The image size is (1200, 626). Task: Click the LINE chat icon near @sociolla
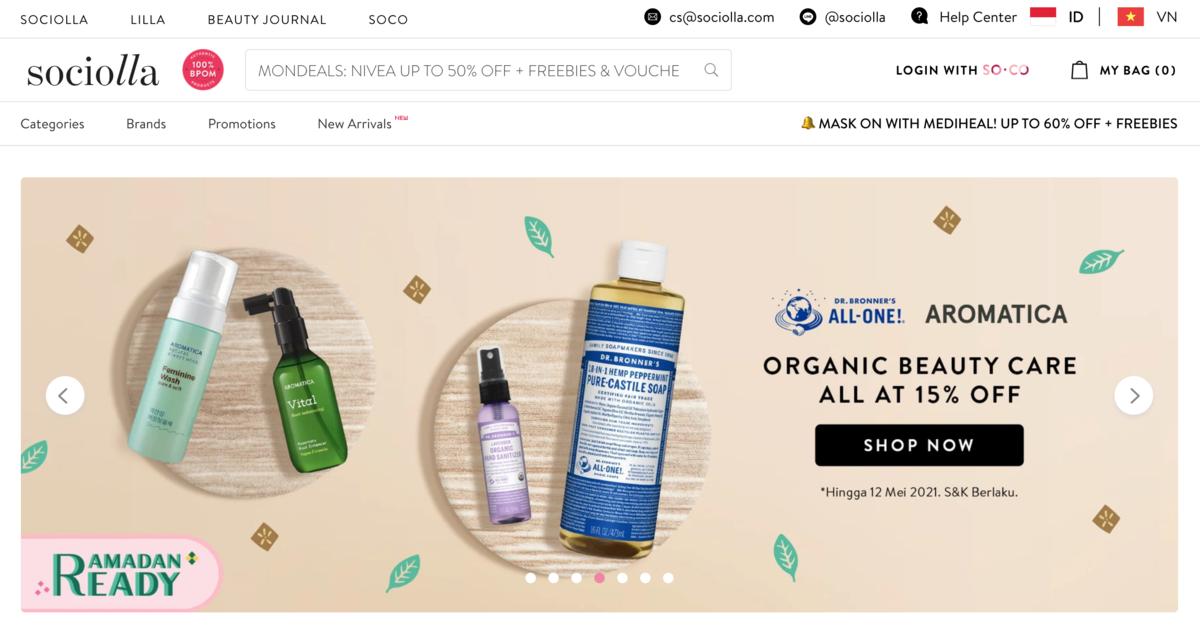click(x=808, y=17)
